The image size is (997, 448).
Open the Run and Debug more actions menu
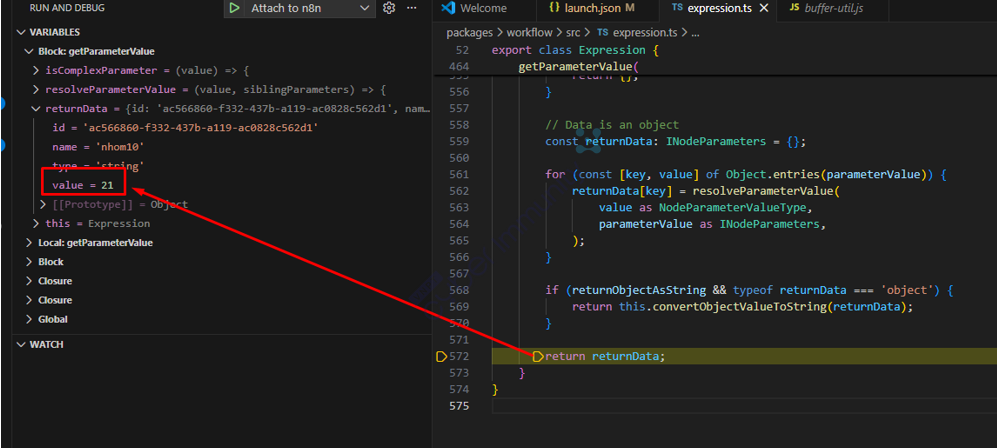(x=411, y=8)
